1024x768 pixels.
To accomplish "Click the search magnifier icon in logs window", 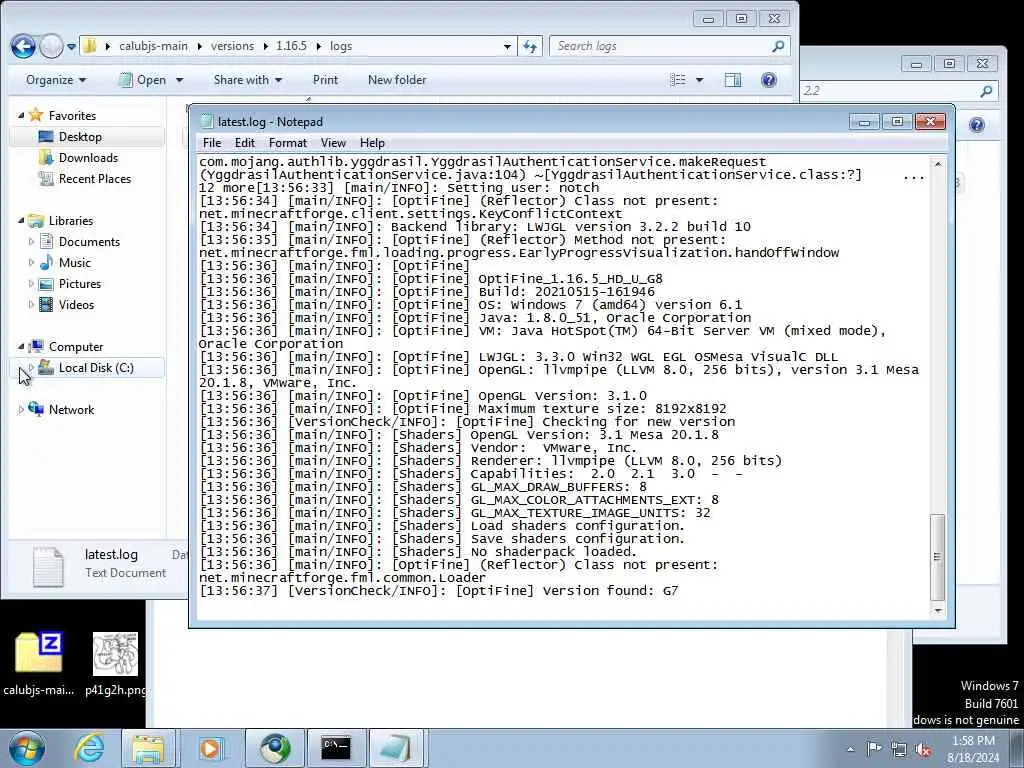I will pos(778,46).
